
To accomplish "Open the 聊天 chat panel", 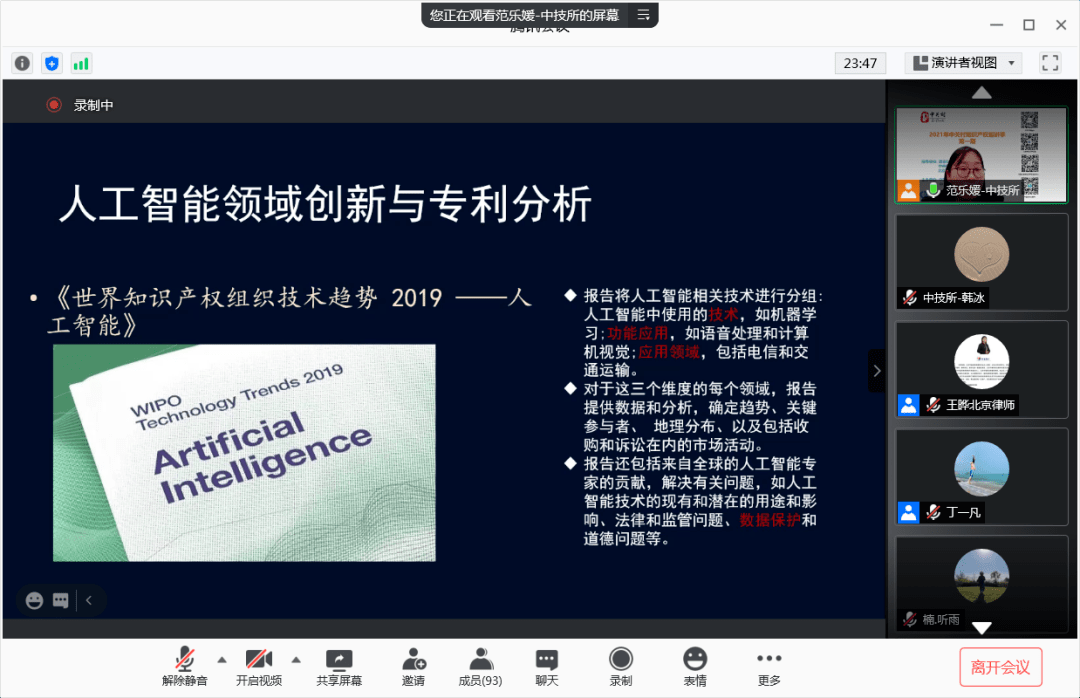I will (x=546, y=667).
